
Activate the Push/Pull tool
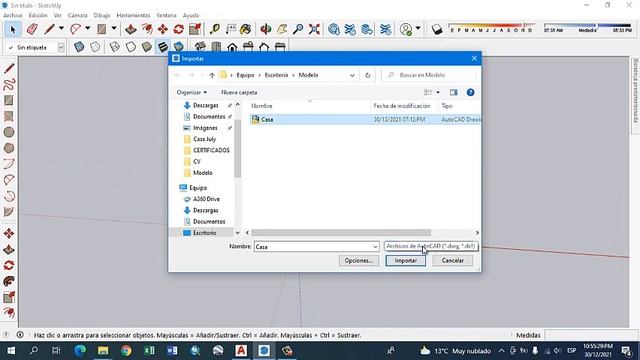point(131,29)
